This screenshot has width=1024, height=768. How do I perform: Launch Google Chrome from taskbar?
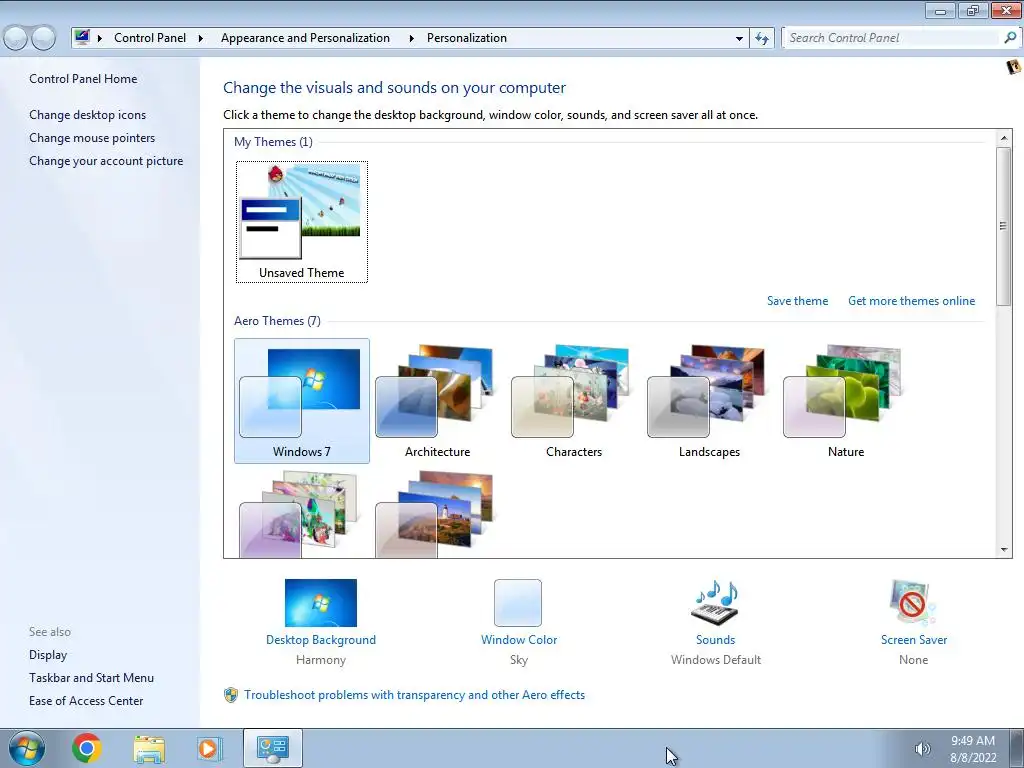pyautogui.click(x=87, y=748)
